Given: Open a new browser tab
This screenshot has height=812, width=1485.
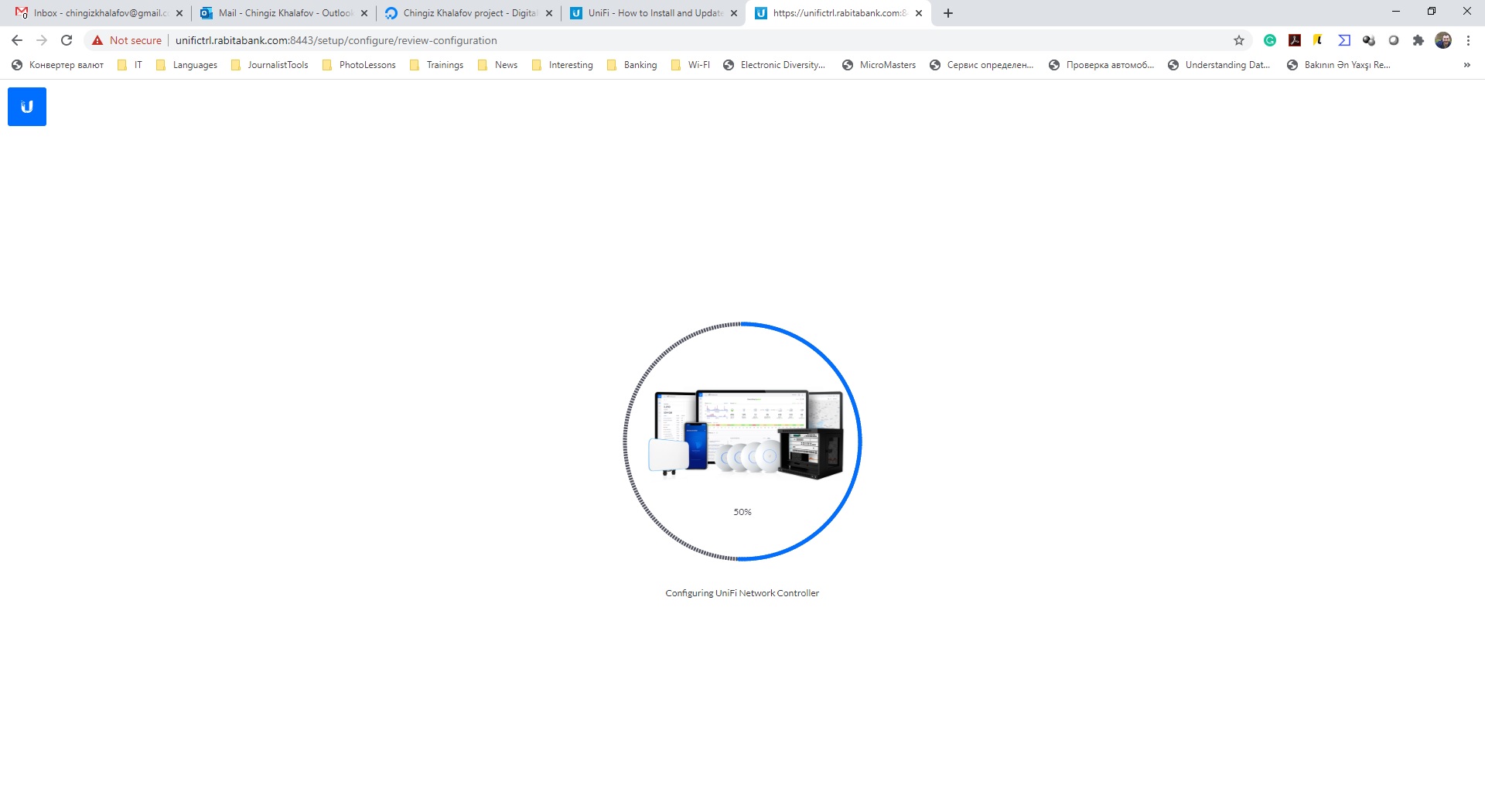Looking at the screenshot, I should [948, 13].
